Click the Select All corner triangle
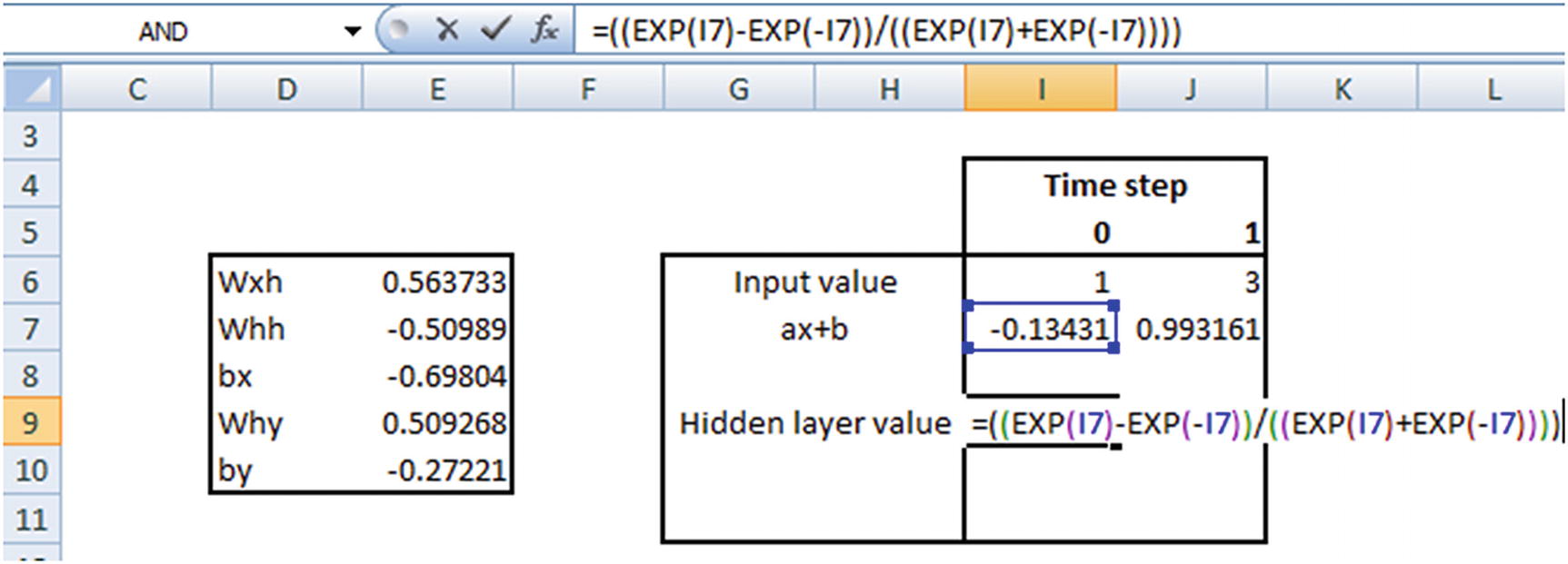Image resolution: width=1568 pixels, height=564 pixels. click(33, 89)
